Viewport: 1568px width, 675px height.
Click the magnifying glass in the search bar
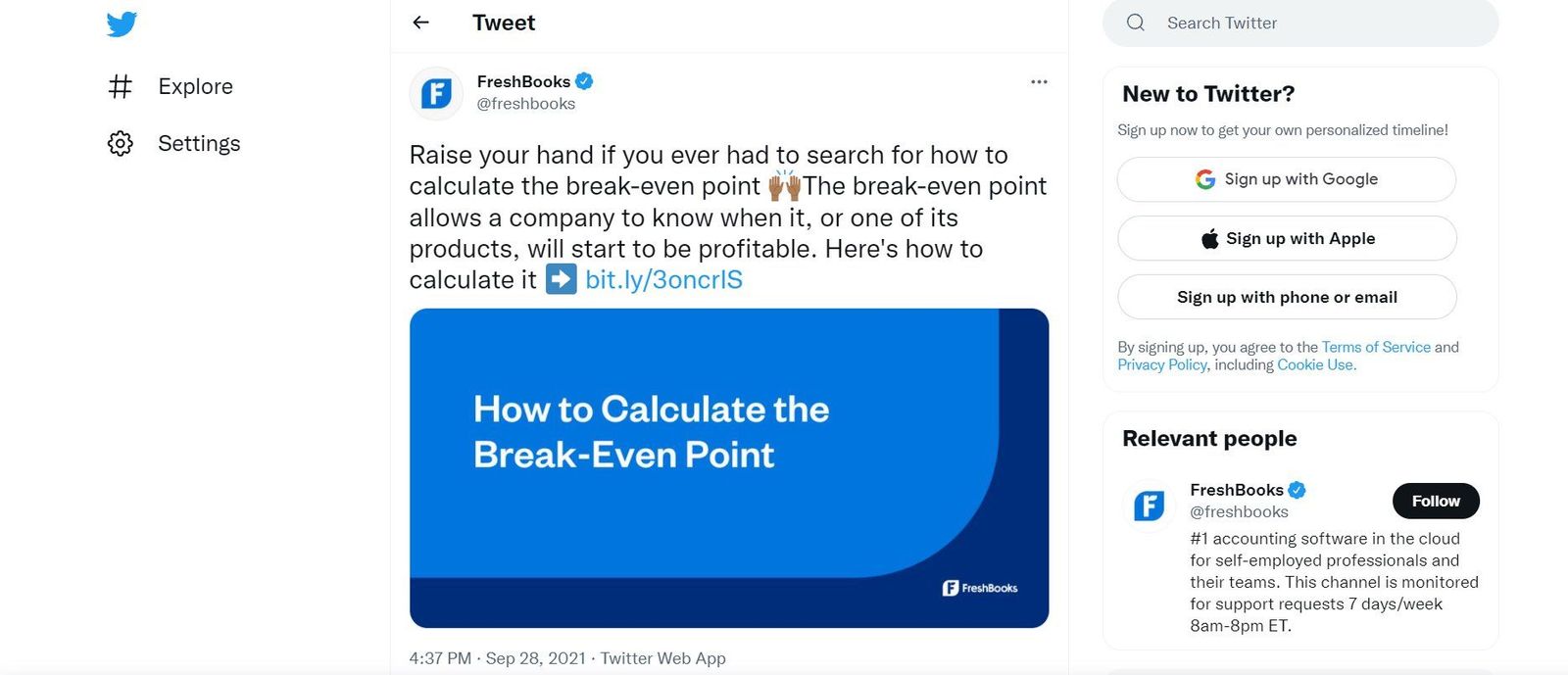coord(1135,22)
